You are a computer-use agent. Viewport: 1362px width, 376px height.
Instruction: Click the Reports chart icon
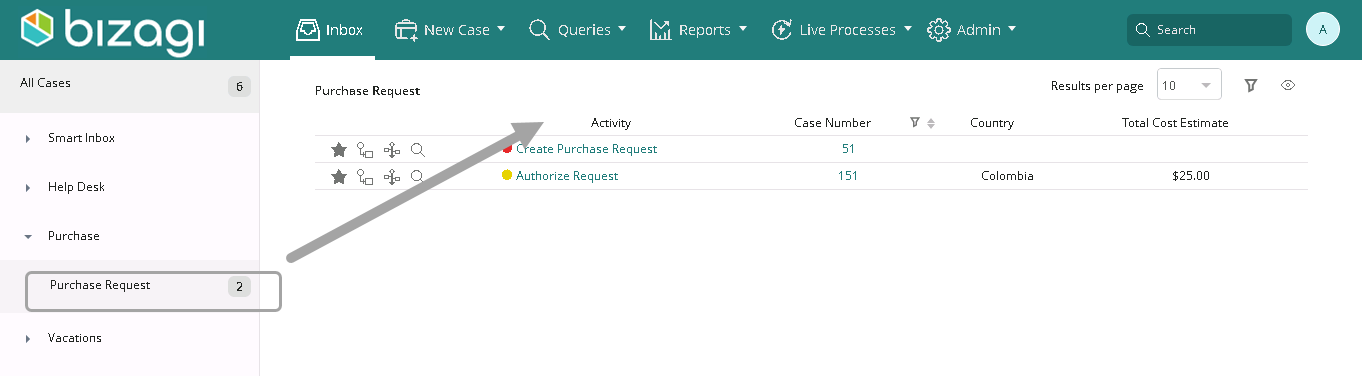coord(660,30)
